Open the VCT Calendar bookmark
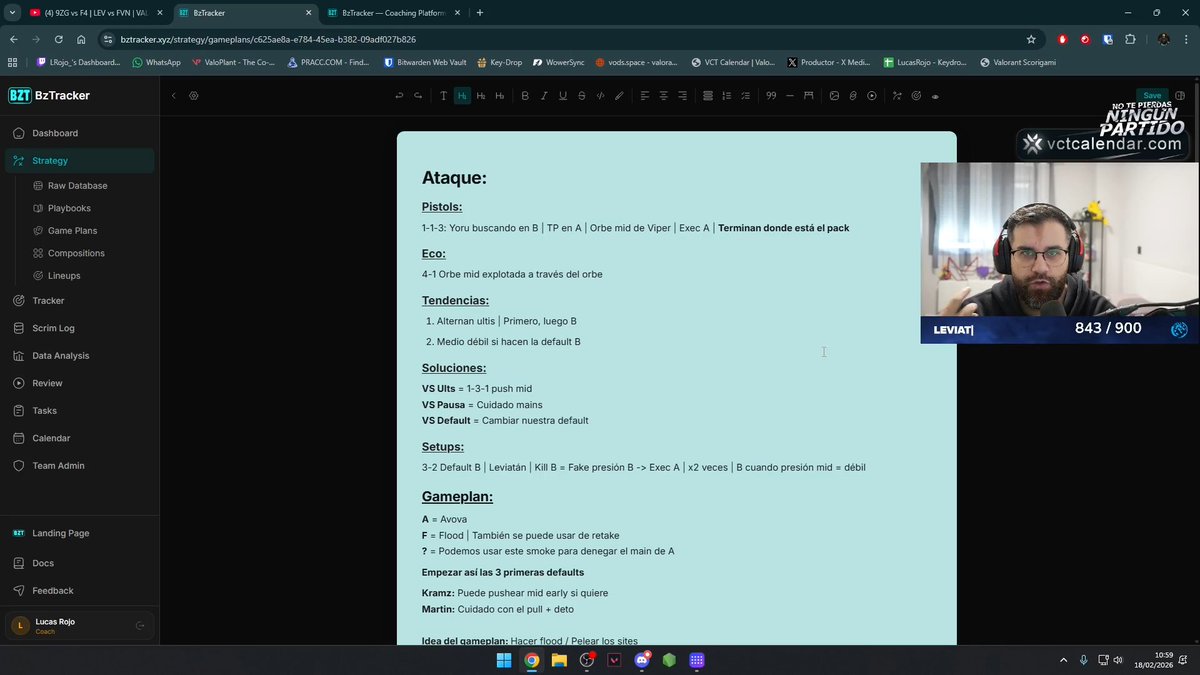Image resolution: width=1200 pixels, height=675 pixels. coord(733,62)
